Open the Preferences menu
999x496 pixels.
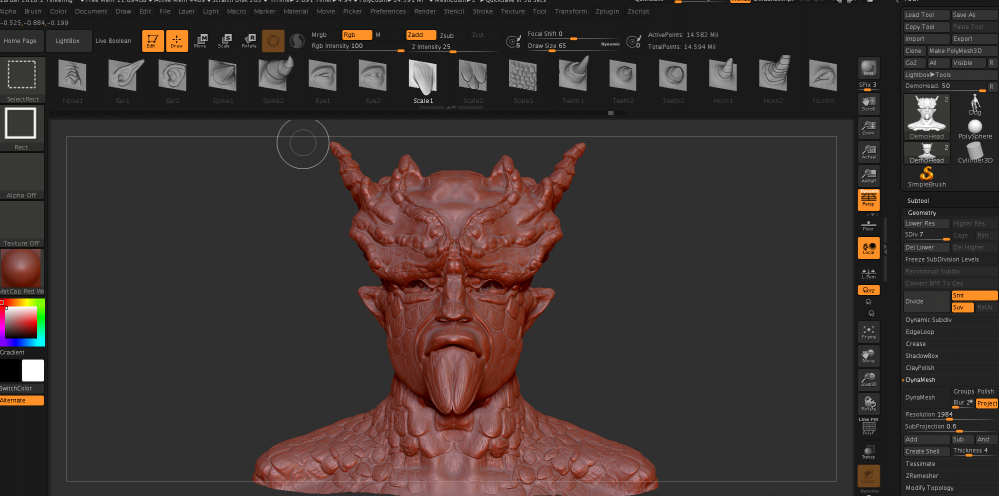pos(388,11)
